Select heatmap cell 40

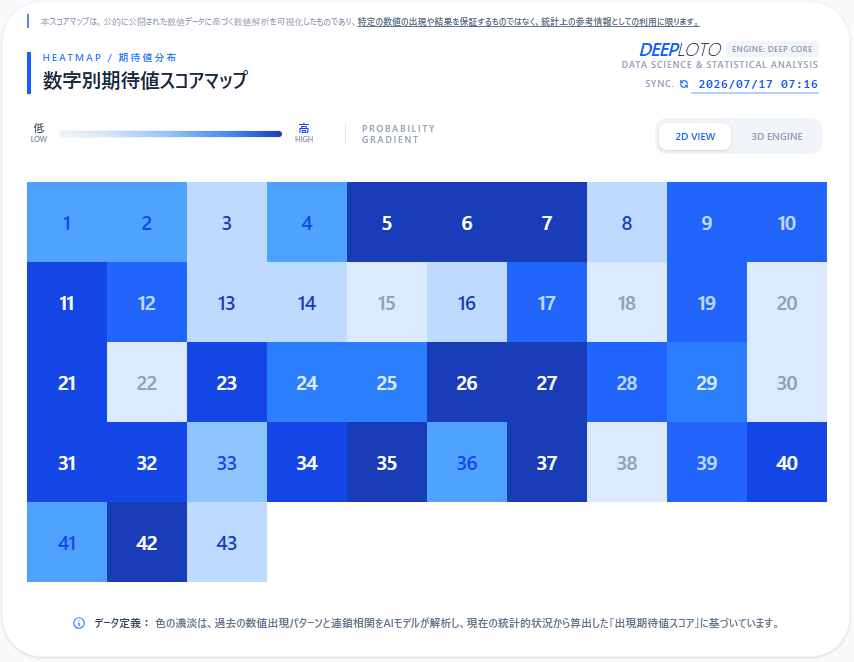pyautogui.click(x=787, y=462)
